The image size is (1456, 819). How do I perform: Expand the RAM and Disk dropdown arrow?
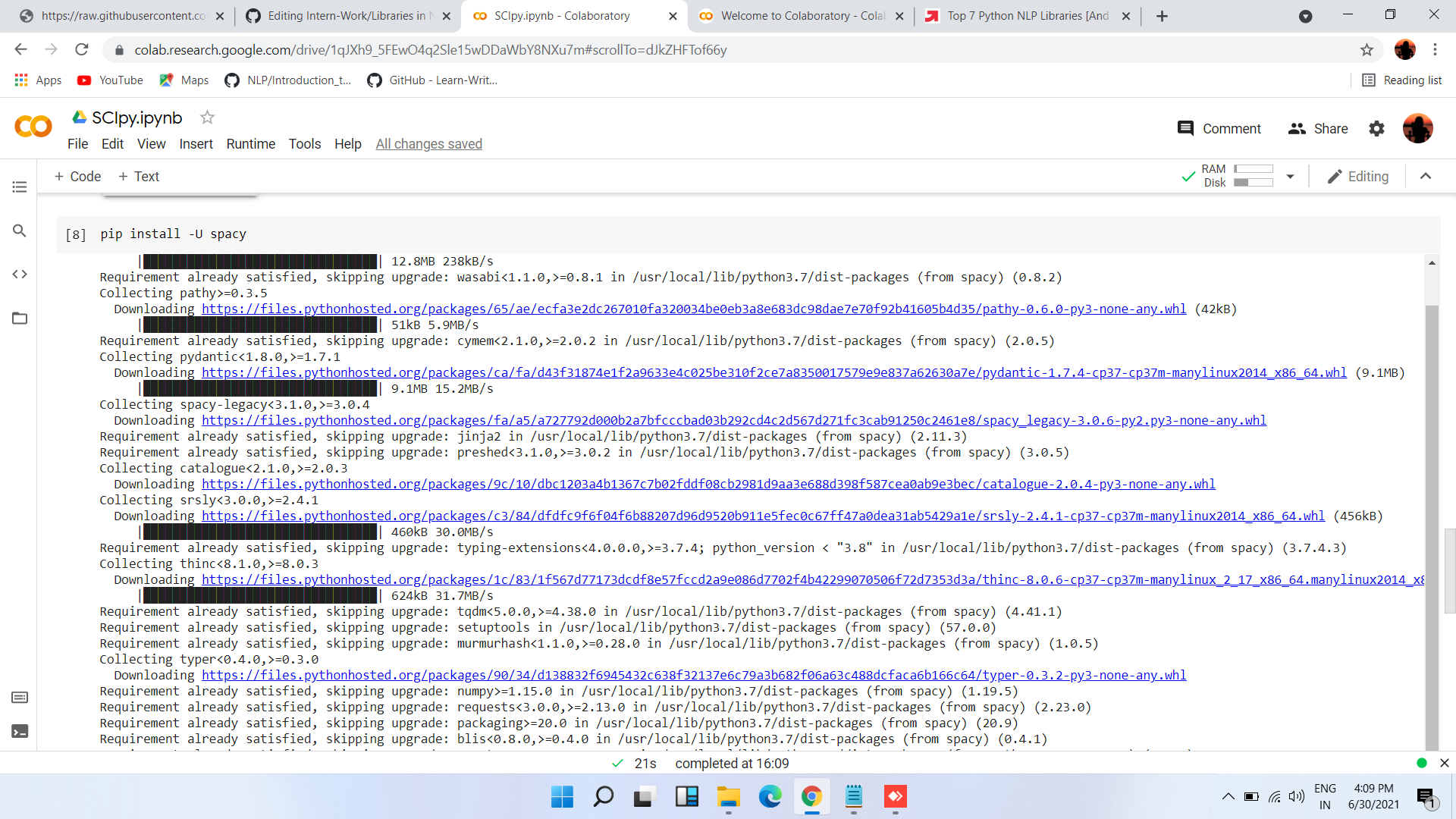1290,177
